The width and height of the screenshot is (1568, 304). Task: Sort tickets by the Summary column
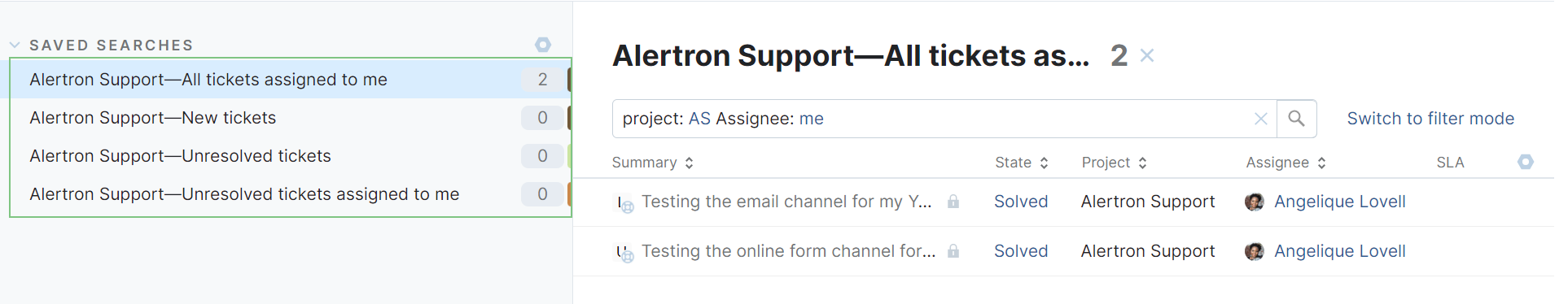tap(652, 163)
